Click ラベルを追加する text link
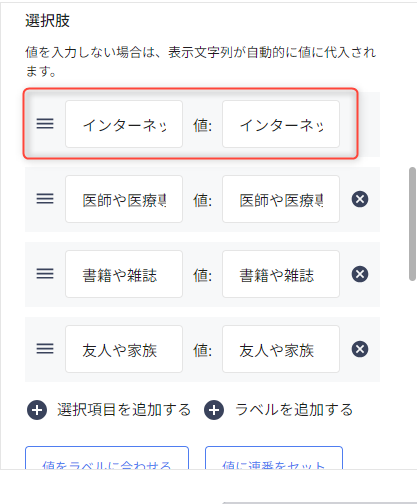The image size is (417, 504). (294, 410)
